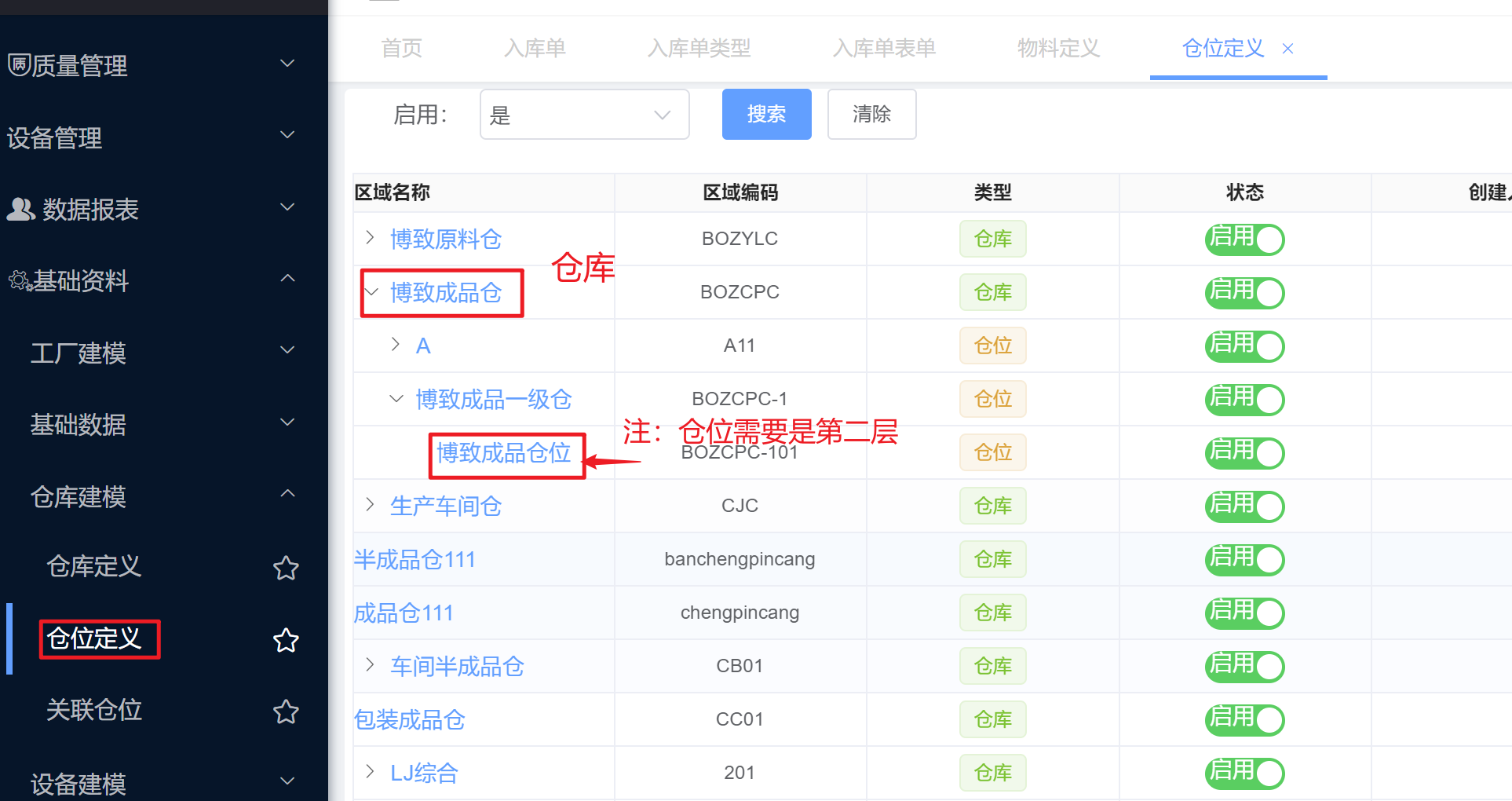Switch to the 物料定义 tab
This screenshot has height=801, width=1512.
1058,49
